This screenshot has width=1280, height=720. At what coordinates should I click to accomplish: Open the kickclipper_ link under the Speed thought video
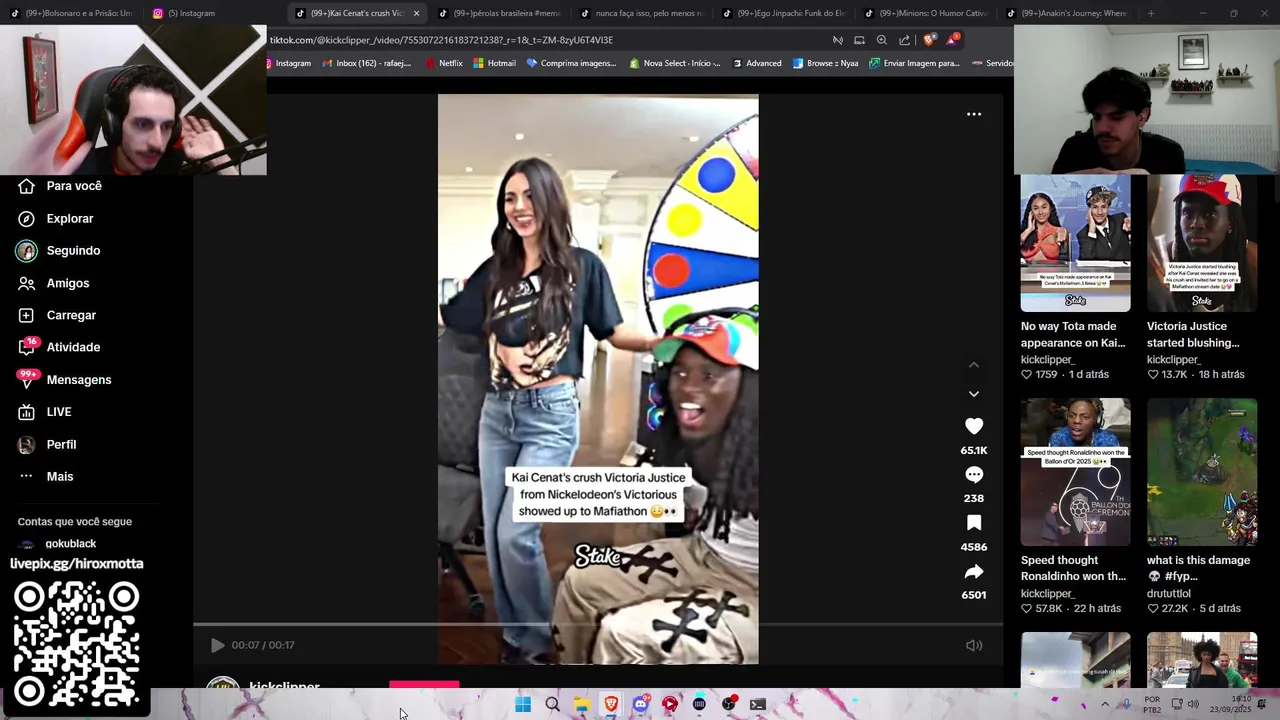(1048, 593)
